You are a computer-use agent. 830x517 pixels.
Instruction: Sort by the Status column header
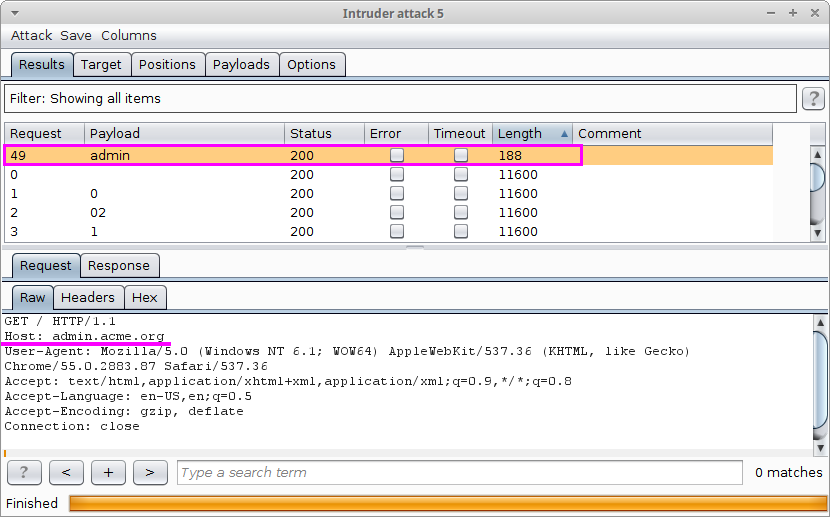pos(324,134)
